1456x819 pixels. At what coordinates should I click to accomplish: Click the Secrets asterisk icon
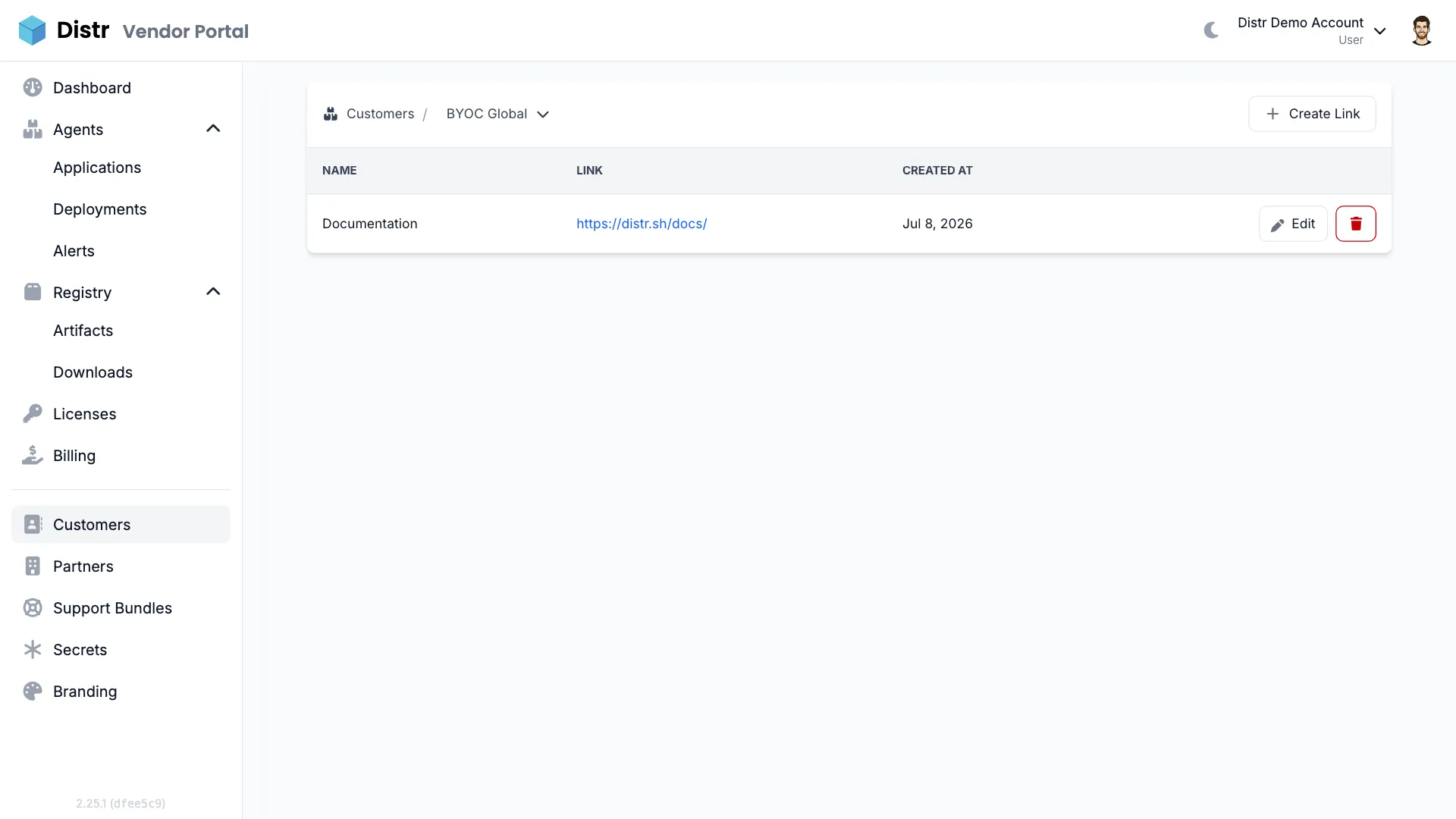pos(33,649)
